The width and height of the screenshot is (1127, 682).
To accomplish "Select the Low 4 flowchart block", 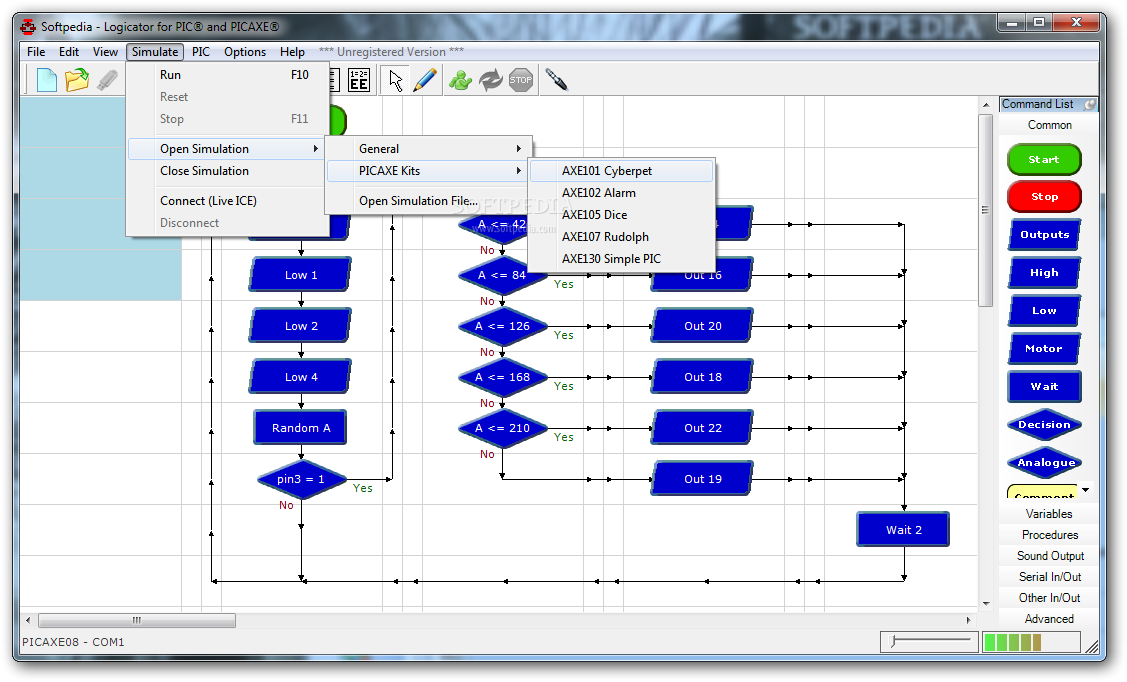I will [300, 377].
